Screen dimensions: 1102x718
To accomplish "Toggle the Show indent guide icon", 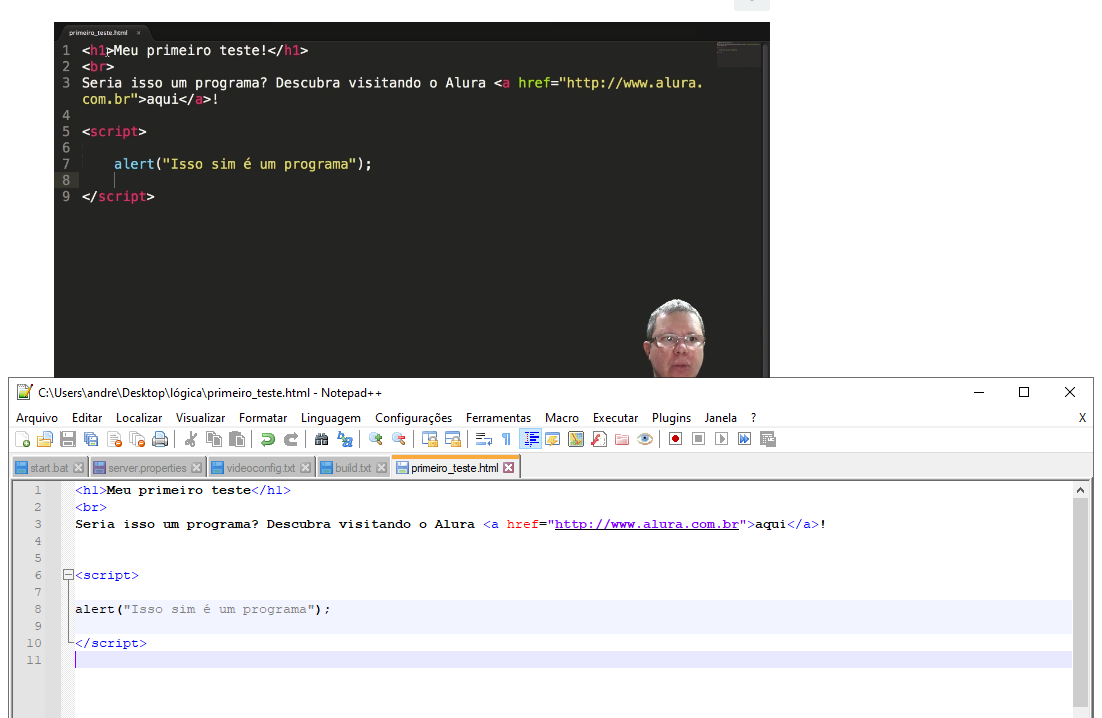I will [x=531, y=439].
